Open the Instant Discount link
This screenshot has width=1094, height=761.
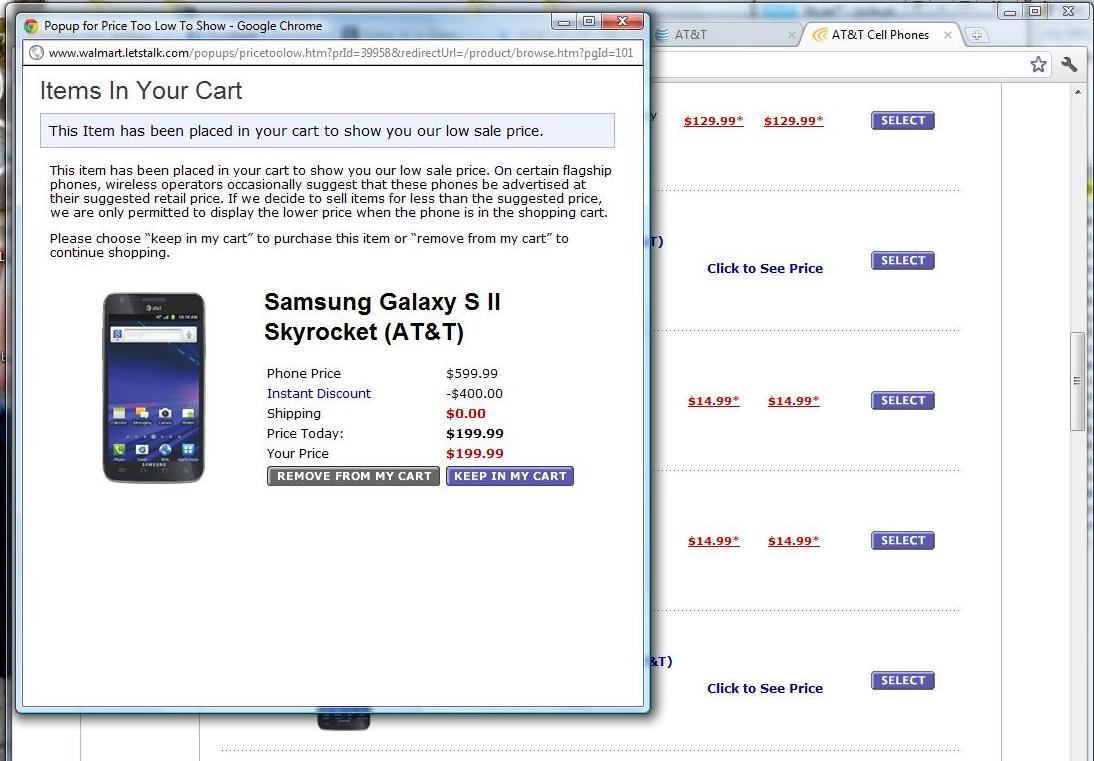pos(319,393)
